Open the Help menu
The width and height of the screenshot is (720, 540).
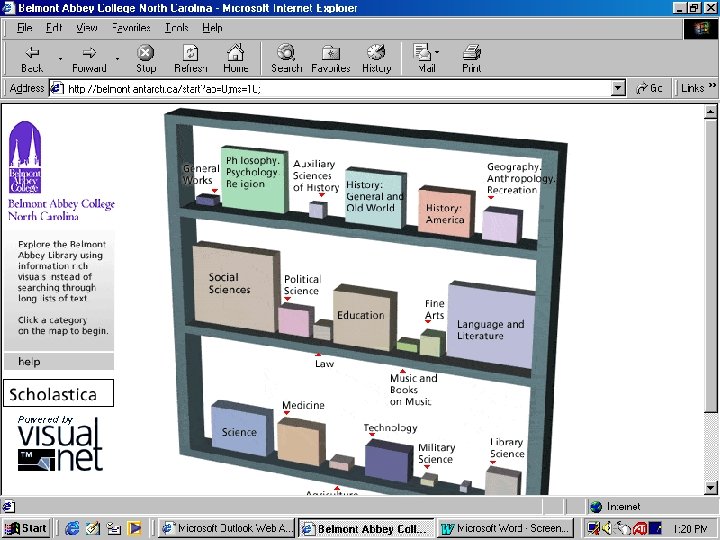(212, 28)
